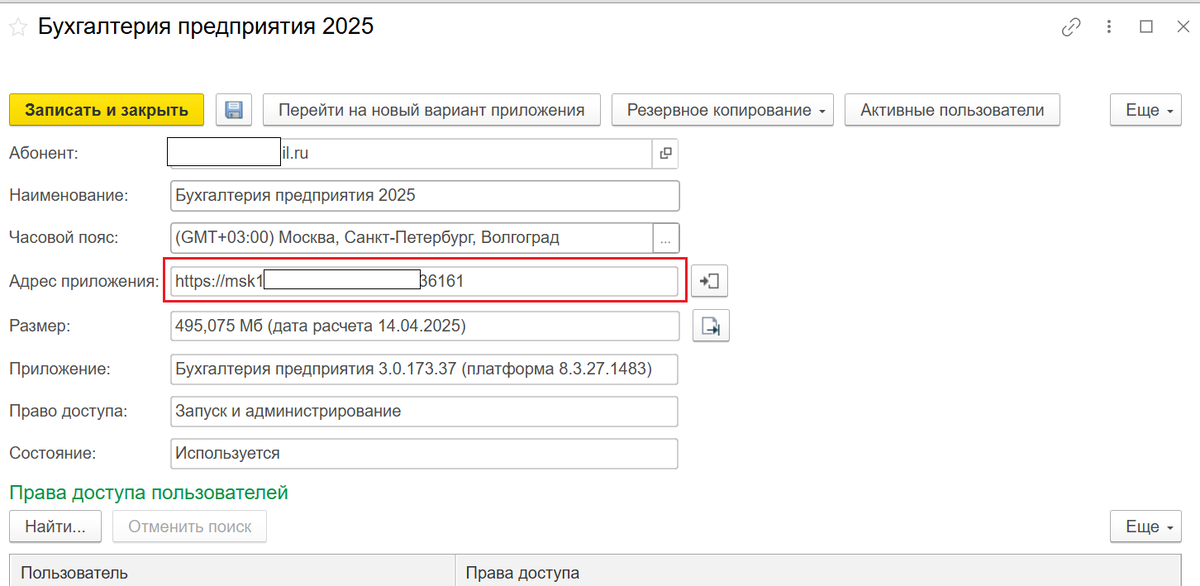Click the Найти... button
Viewport: 1200px width, 586px height.
[x=56, y=526]
